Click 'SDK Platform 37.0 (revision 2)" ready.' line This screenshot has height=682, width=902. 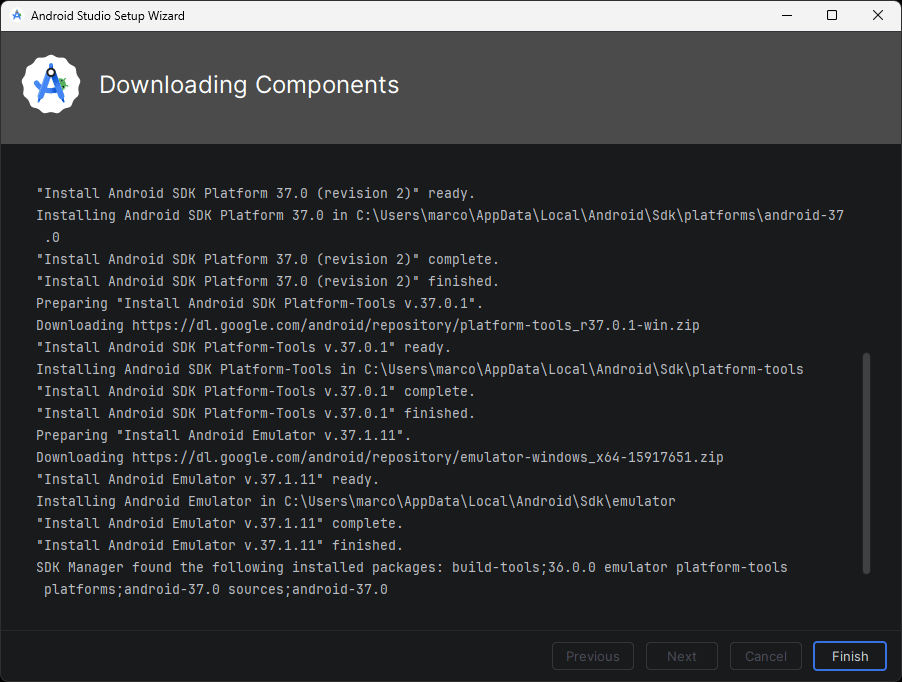(x=255, y=193)
